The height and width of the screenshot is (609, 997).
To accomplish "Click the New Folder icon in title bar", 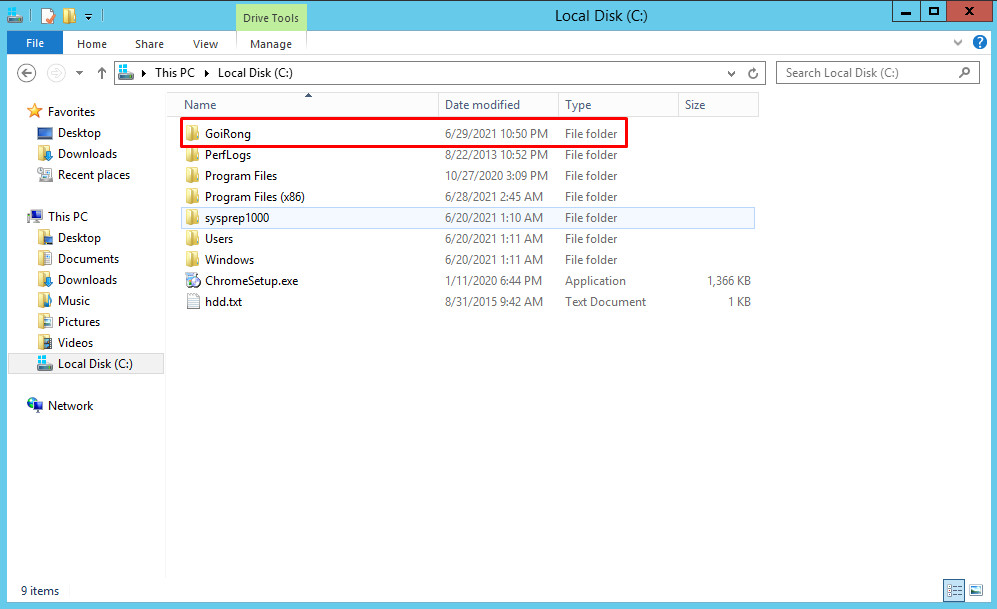I will pyautogui.click(x=68, y=15).
